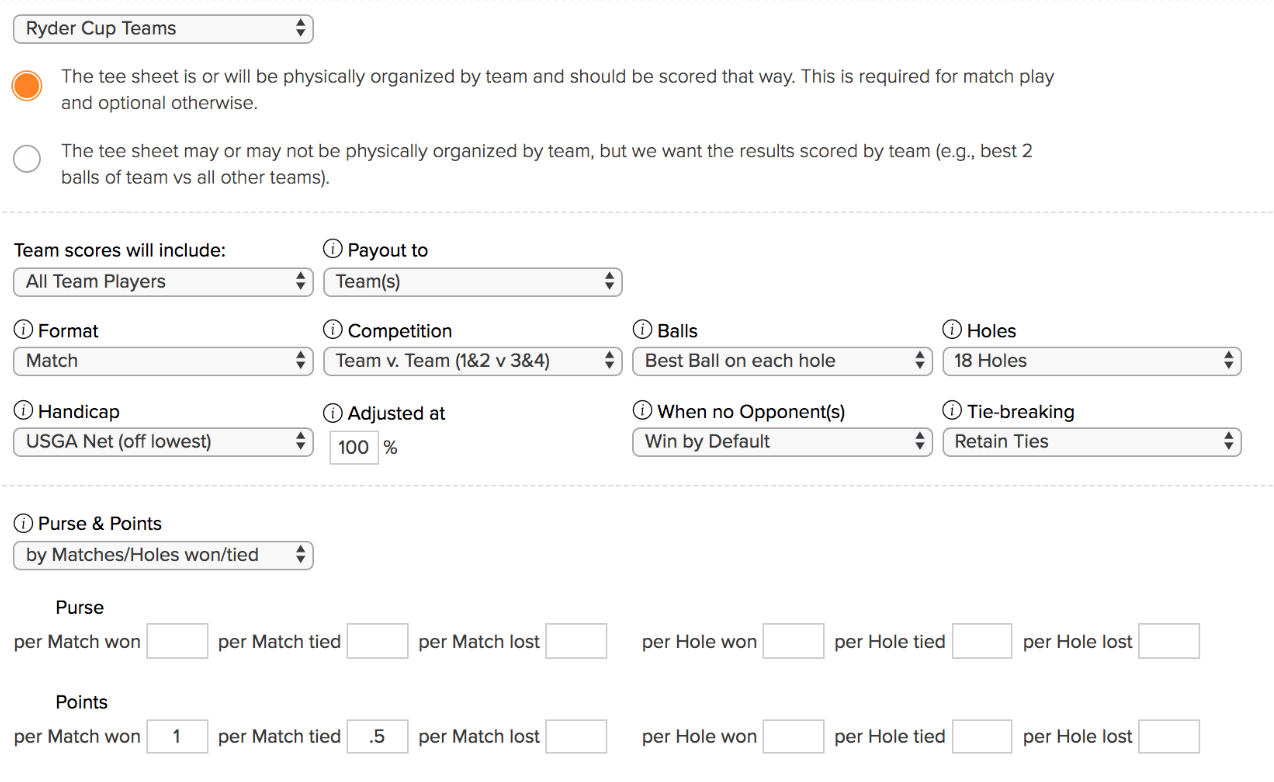Viewport: 1274px width, 782px height.
Task: Select tee sheet physically organized by team option
Action: [27, 86]
